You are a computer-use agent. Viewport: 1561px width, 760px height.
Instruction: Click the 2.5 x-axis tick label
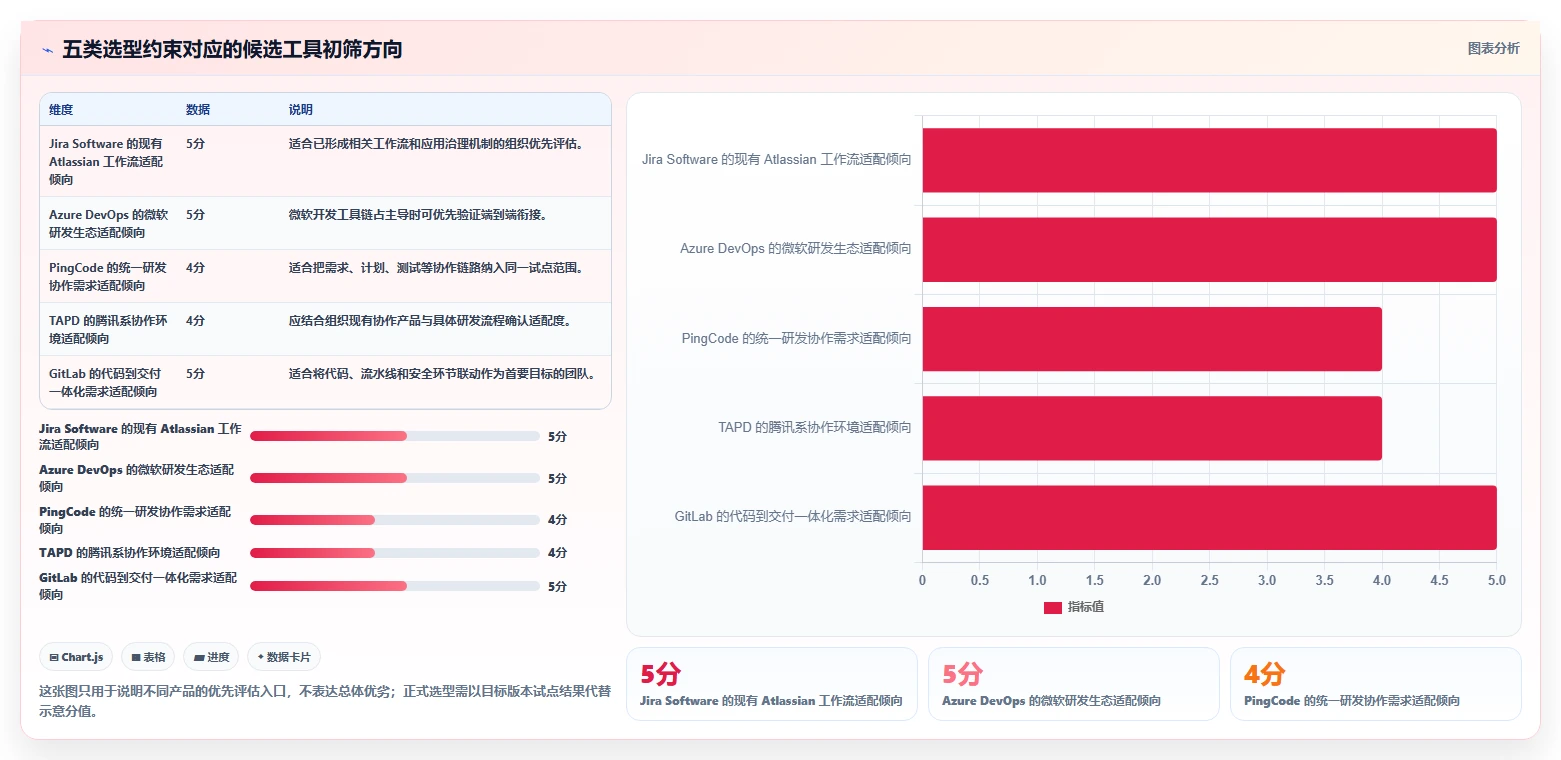[x=1209, y=580]
